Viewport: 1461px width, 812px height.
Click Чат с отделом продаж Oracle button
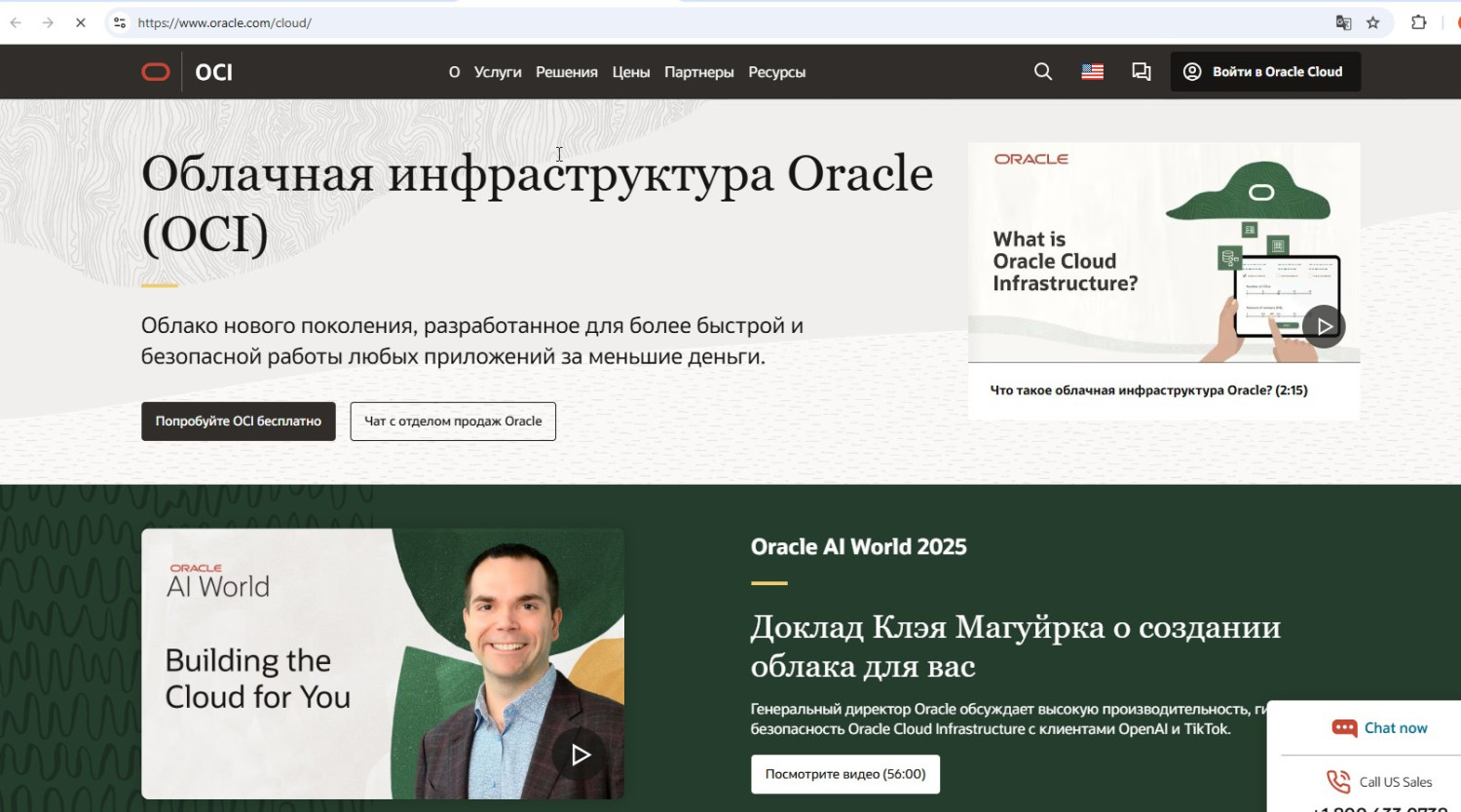coord(453,422)
